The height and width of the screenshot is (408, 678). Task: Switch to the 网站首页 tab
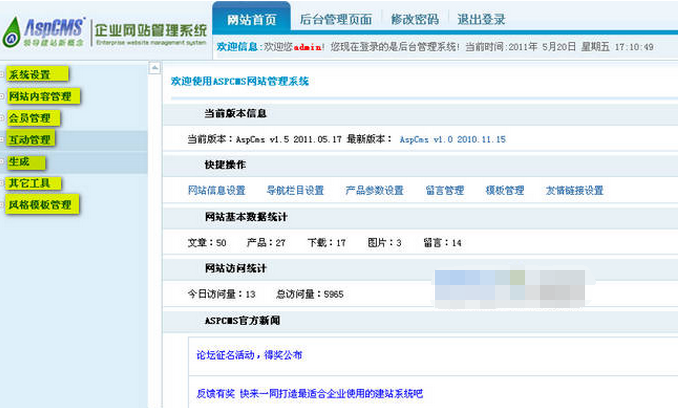(253, 19)
